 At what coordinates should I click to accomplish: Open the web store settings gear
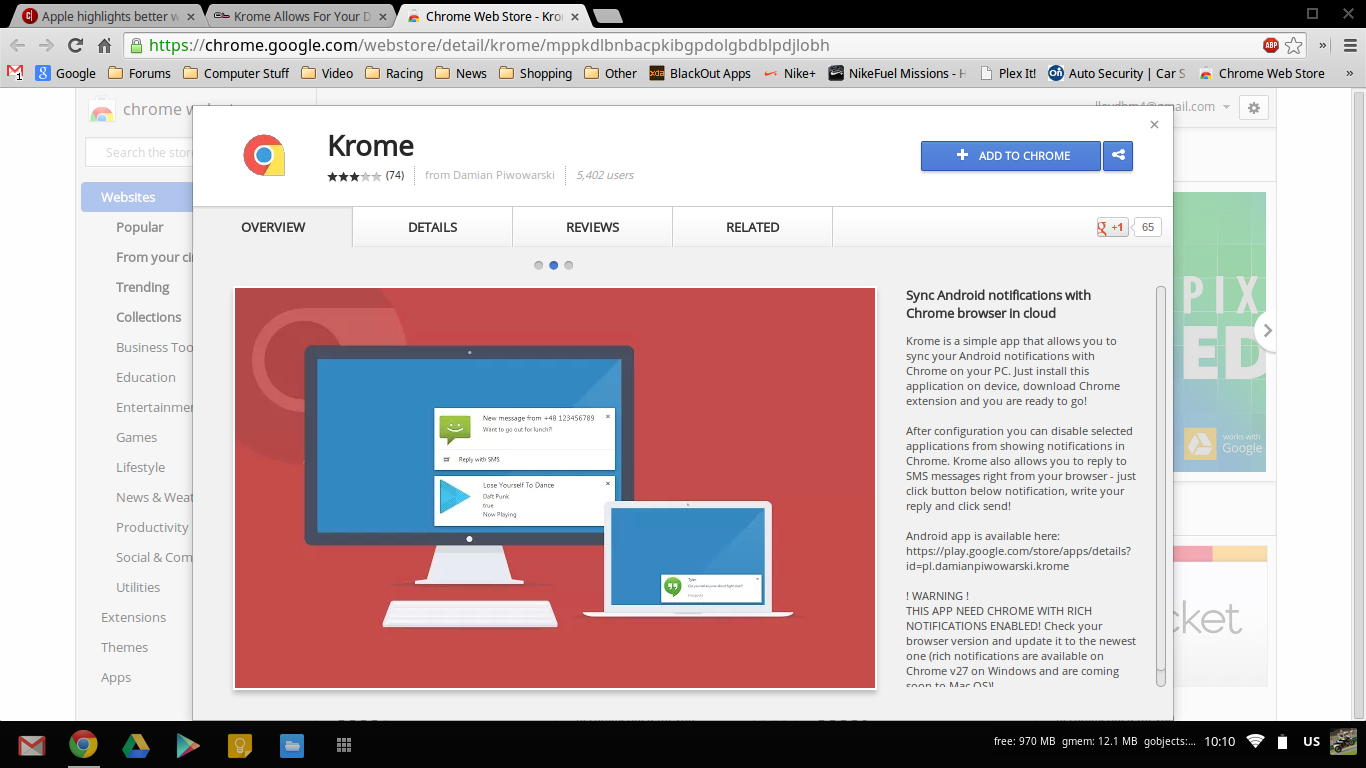point(1253,107)
